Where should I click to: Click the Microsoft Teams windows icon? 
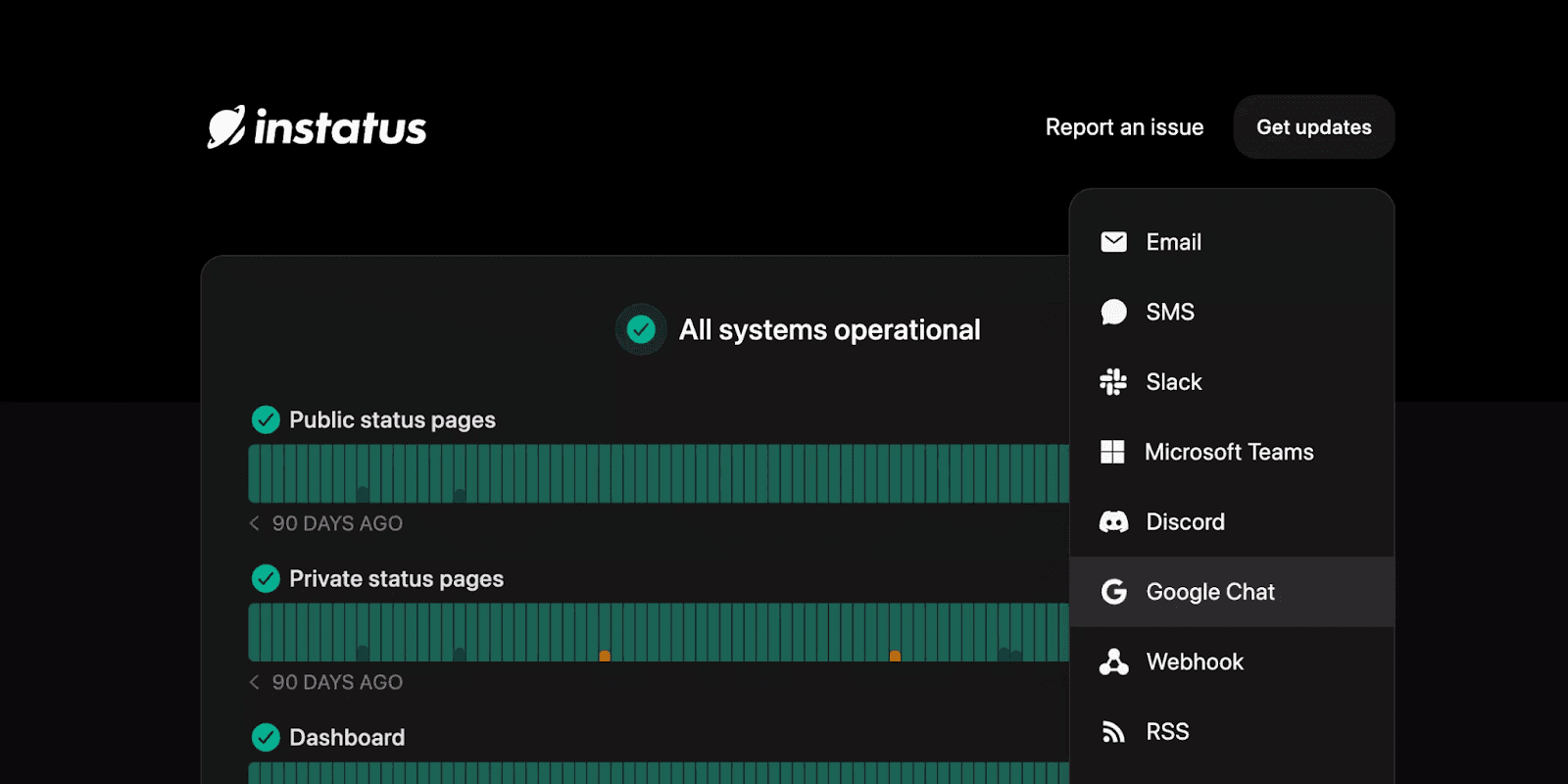click(1112, 452)
